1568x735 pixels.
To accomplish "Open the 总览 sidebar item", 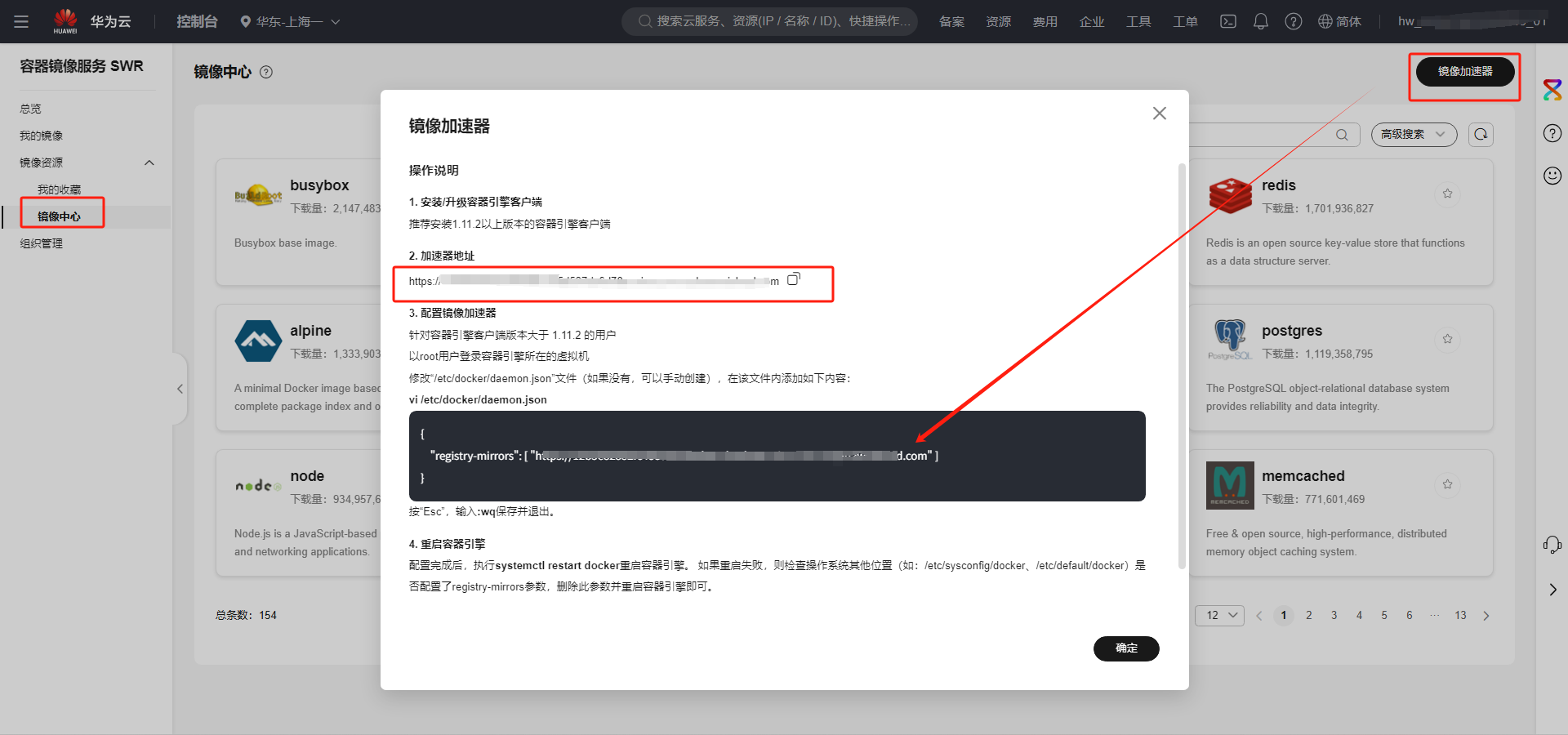I will pyautogui.click(x=31, y=109).
